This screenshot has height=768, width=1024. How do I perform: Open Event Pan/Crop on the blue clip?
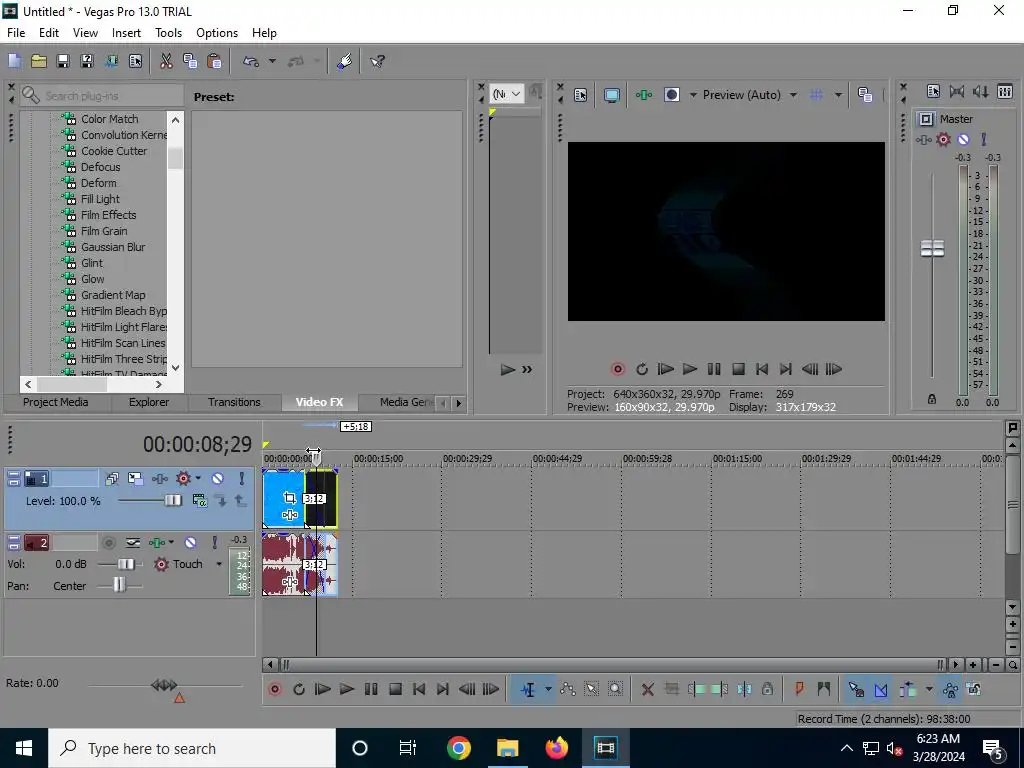290,498
